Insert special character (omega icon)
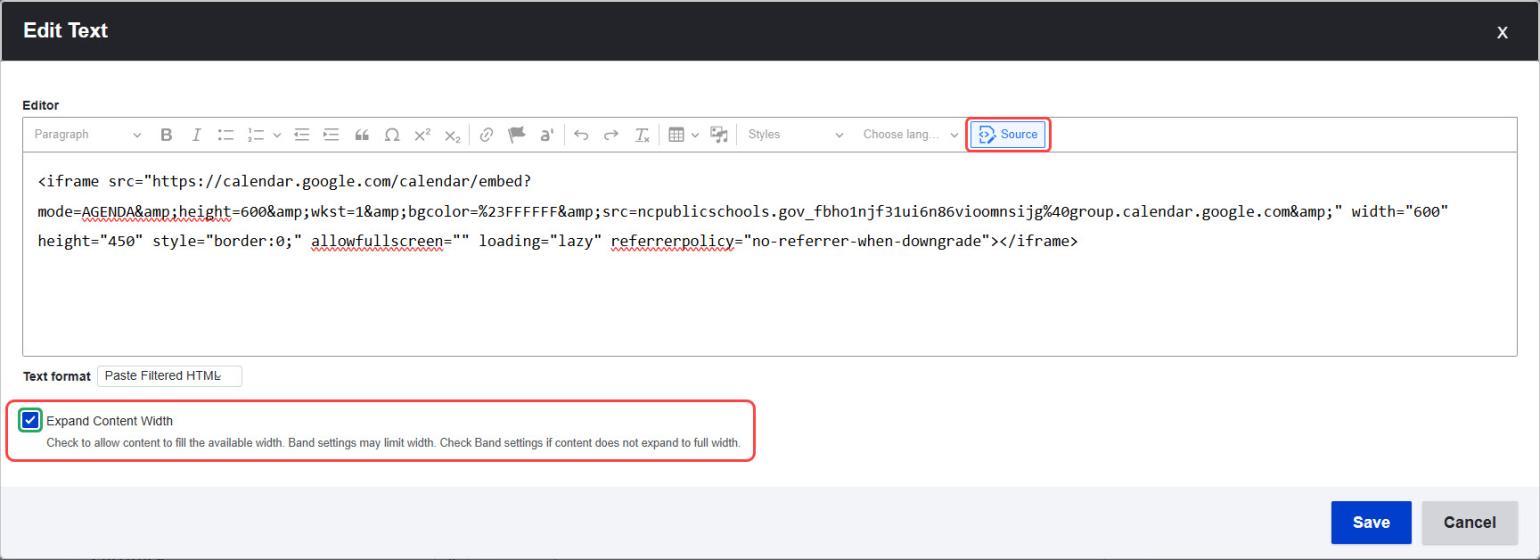Screen dimensions: 1540x560 pos(392,135)
